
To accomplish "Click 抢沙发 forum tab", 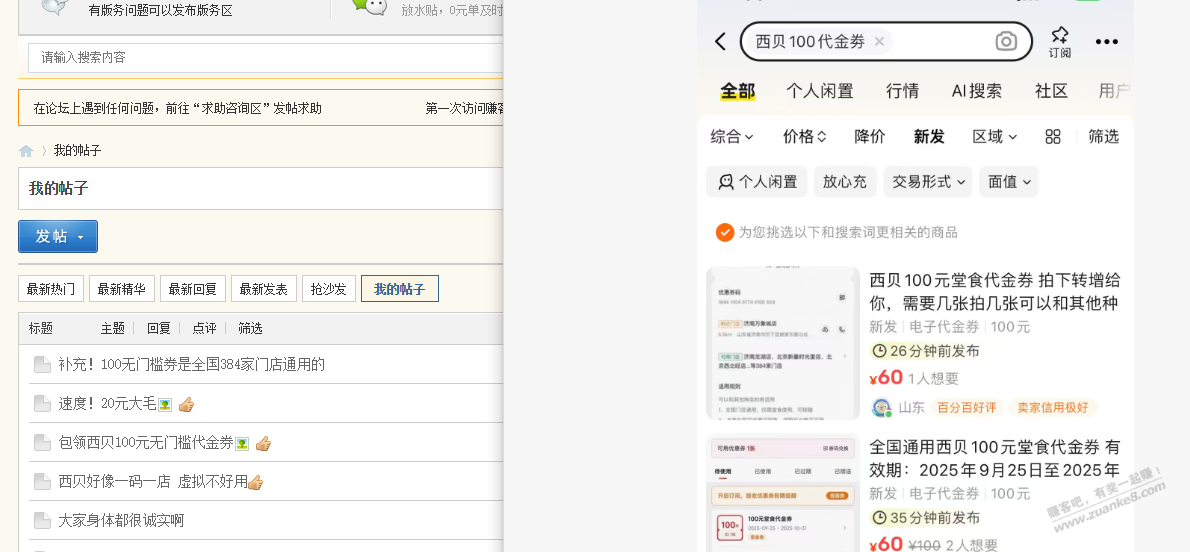I will click(329, 289).
